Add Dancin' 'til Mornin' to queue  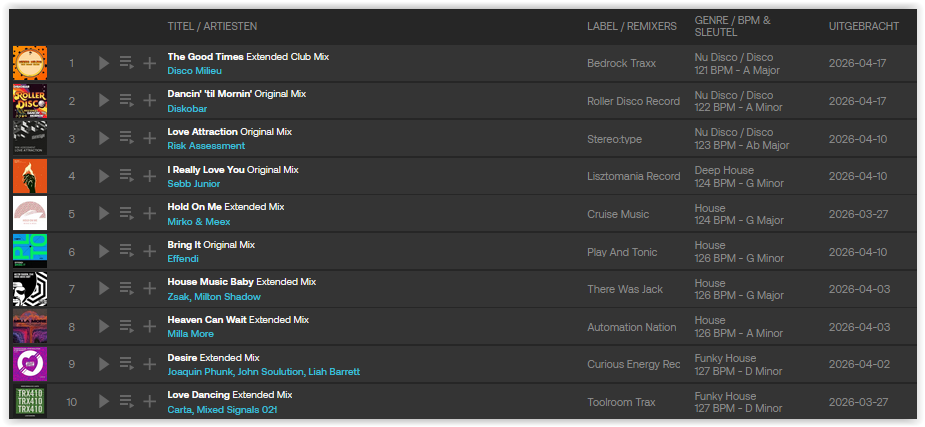[x=126, y=101]
